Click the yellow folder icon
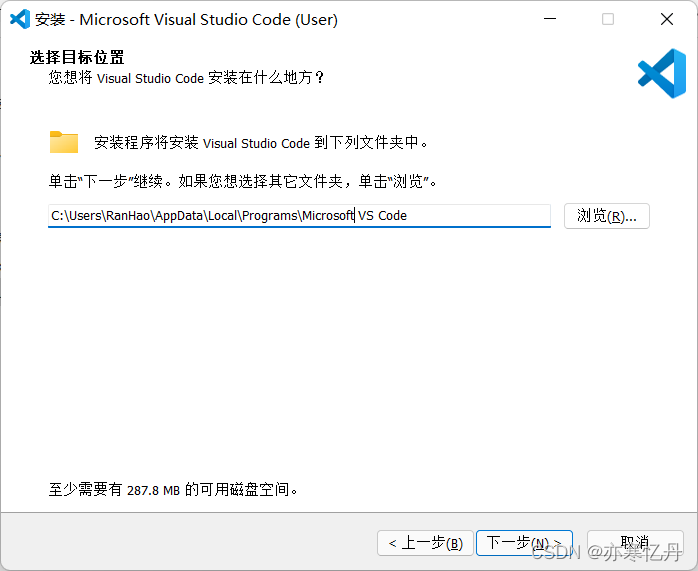698x571 pixels. (64, 142)
